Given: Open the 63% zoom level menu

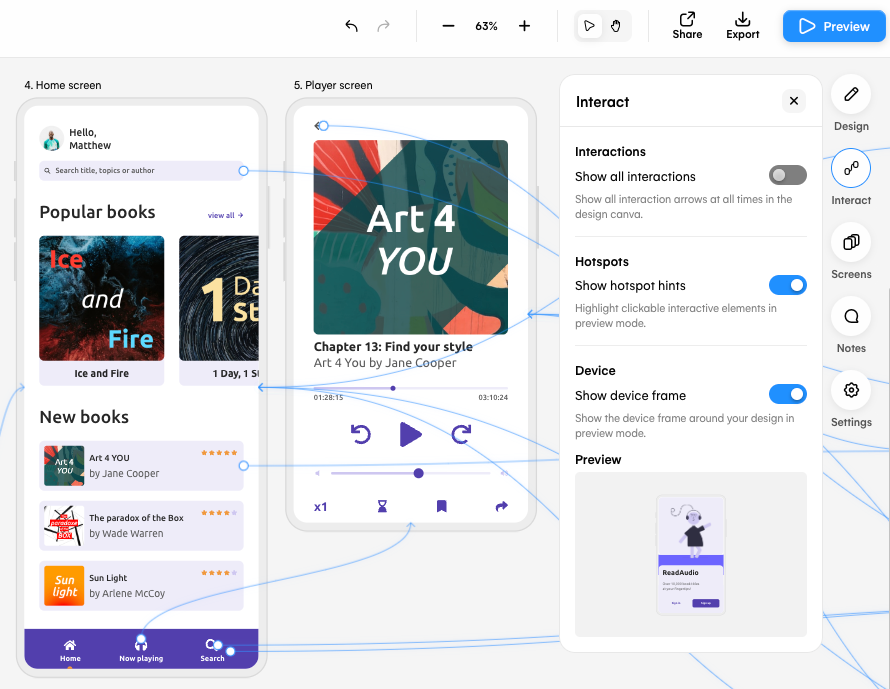Looking at the screenshot, I should [x=486, y=26].
